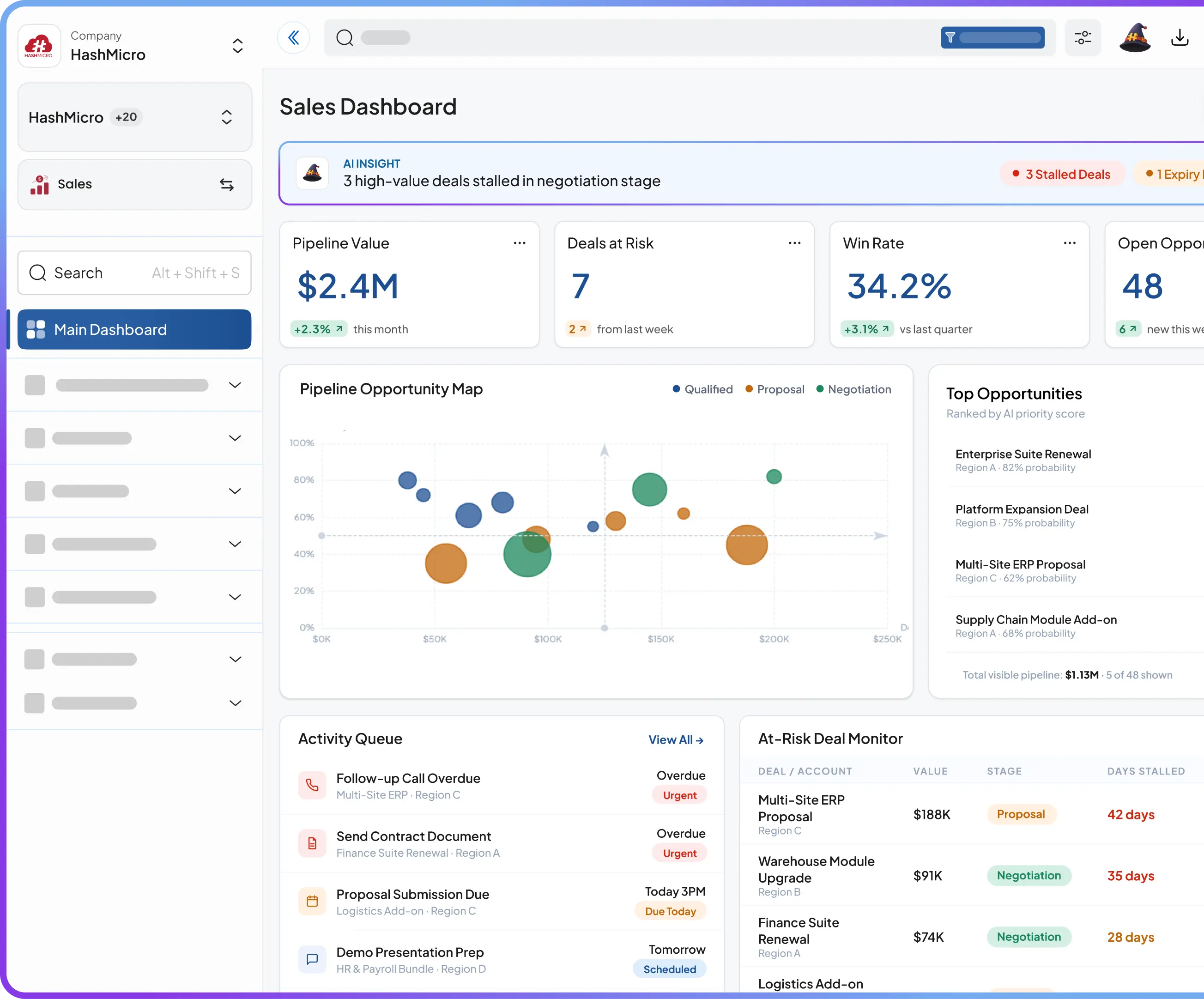Click the AI Insight wizard hat icon
The height and width of the screenshot is (999, 1204).
[313, 173]
